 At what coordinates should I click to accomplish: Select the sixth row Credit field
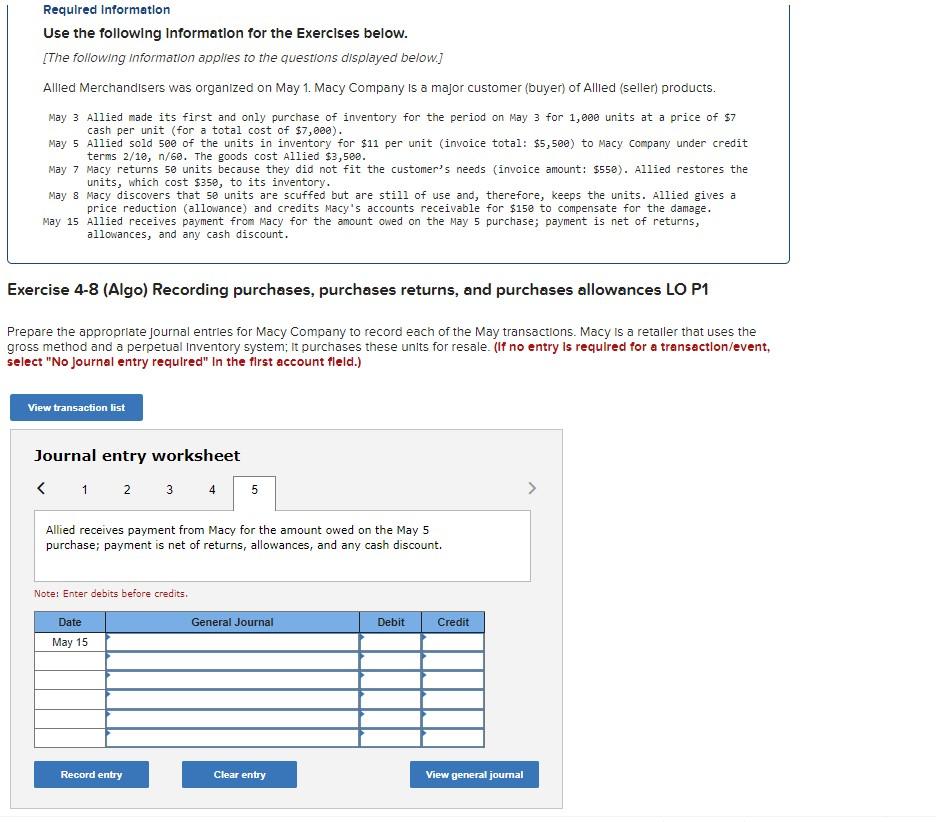click(453, 737)
